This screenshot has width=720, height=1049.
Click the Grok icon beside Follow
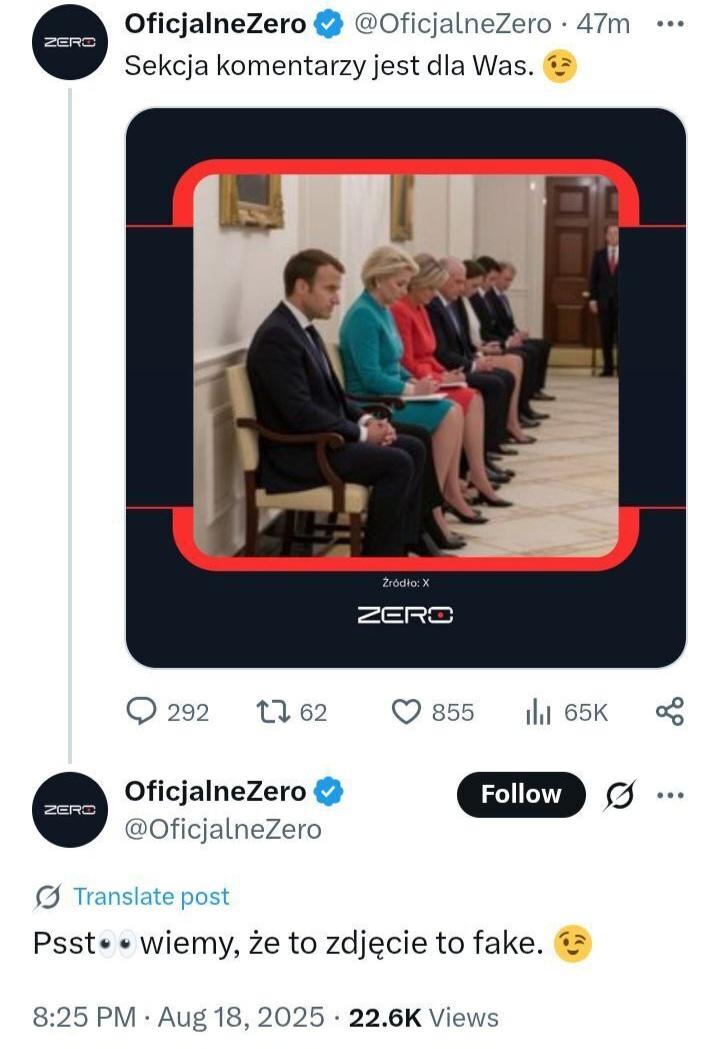pyautogui.click(x=622, y=795)
